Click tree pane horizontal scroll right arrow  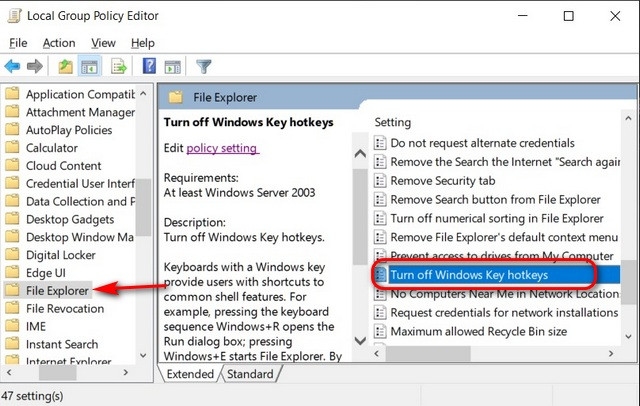[x=126, y=373]
